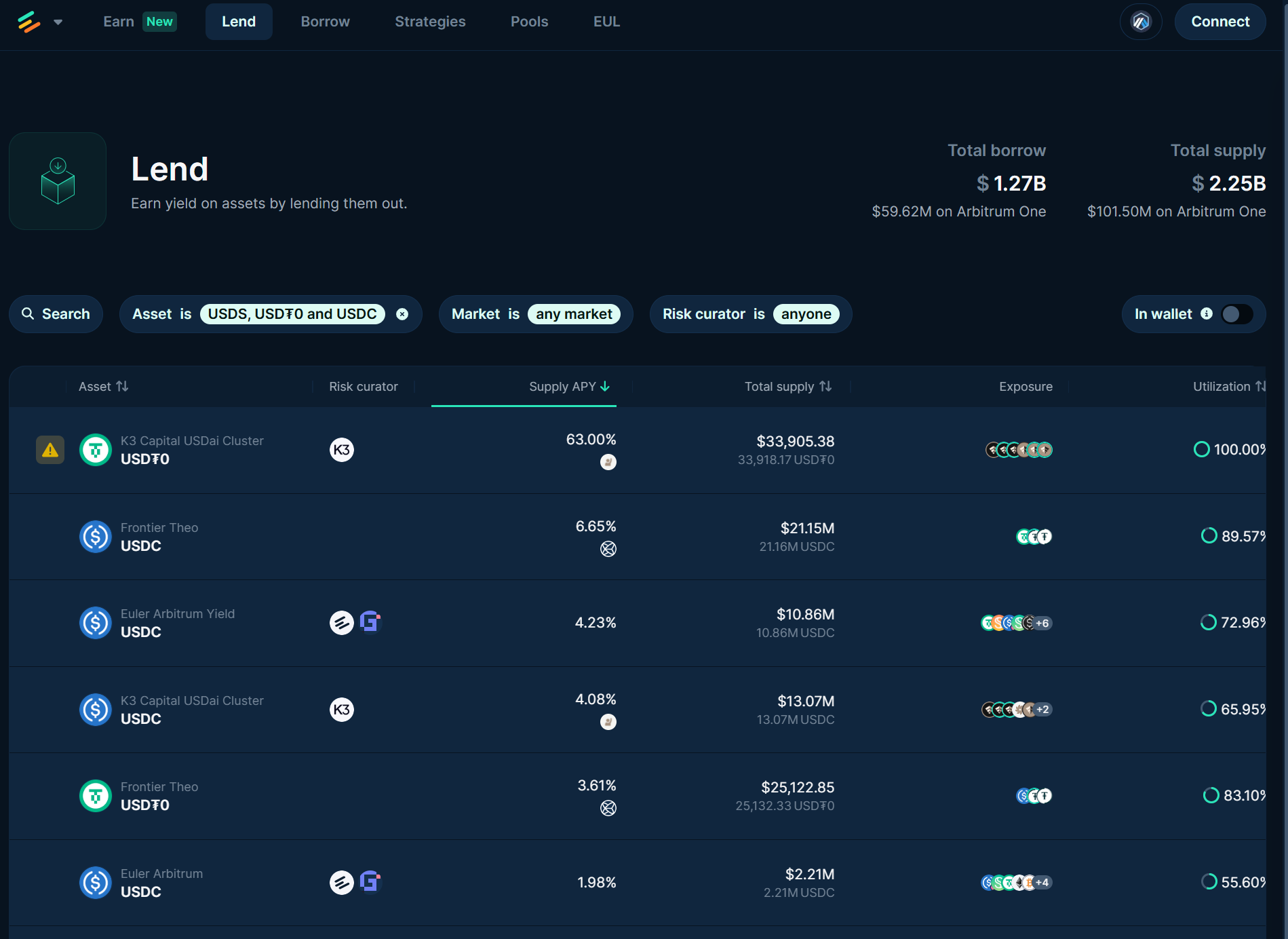Open the Strategies tab

coord(430,22)
